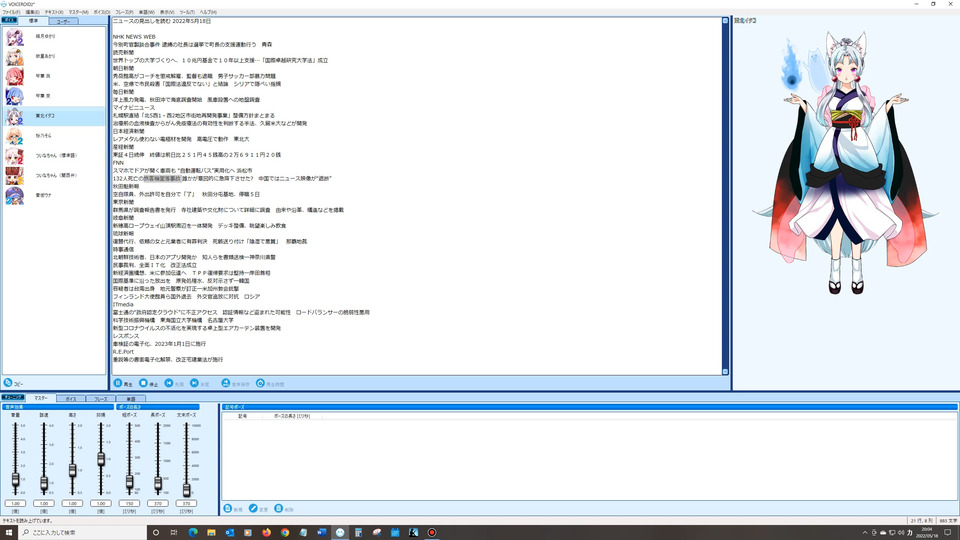Jump to start with 先頭 icon

pos(169,383)
